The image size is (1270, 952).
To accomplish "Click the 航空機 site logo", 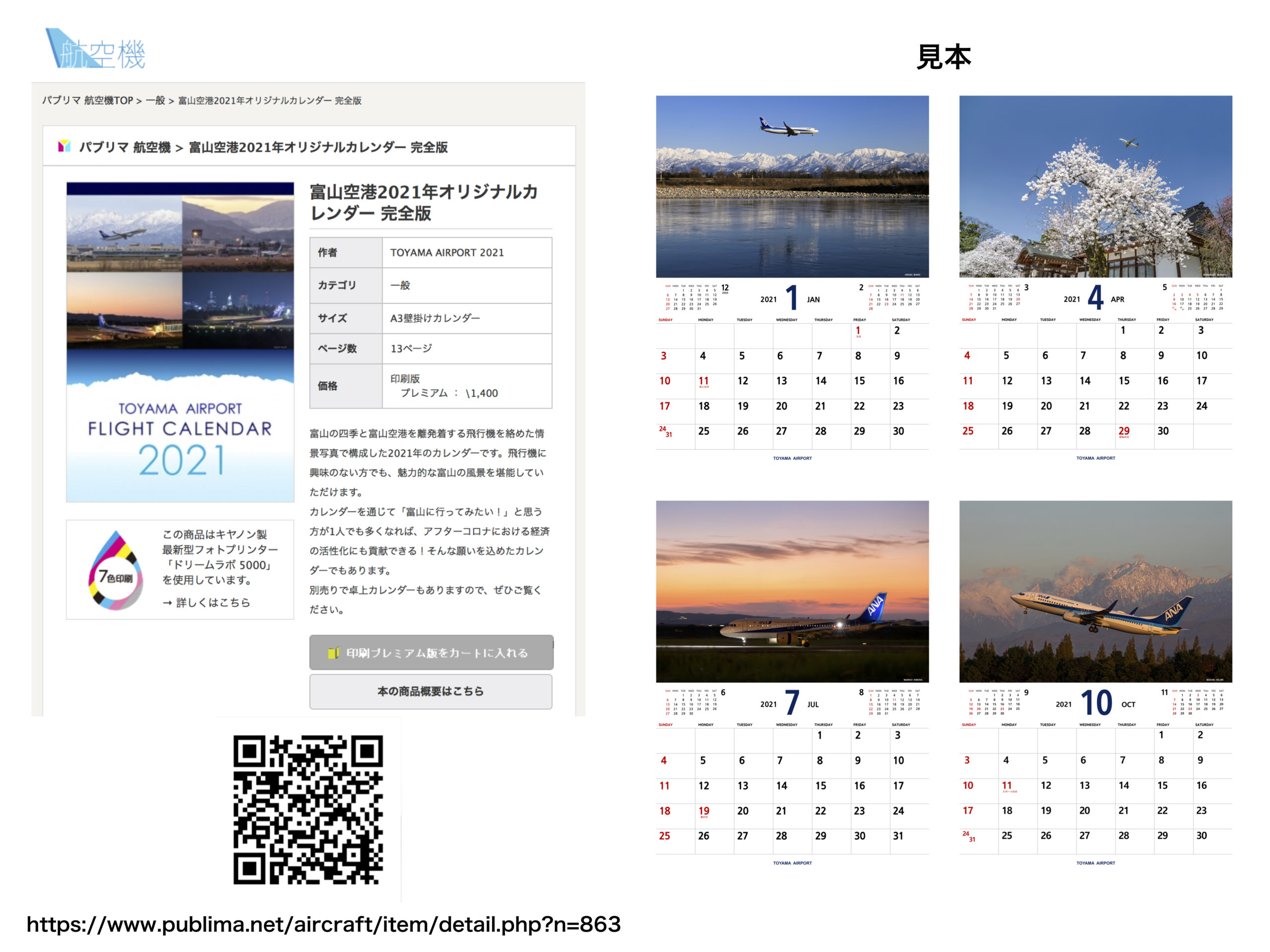I will pyautogui.click(x=95, y=50).
